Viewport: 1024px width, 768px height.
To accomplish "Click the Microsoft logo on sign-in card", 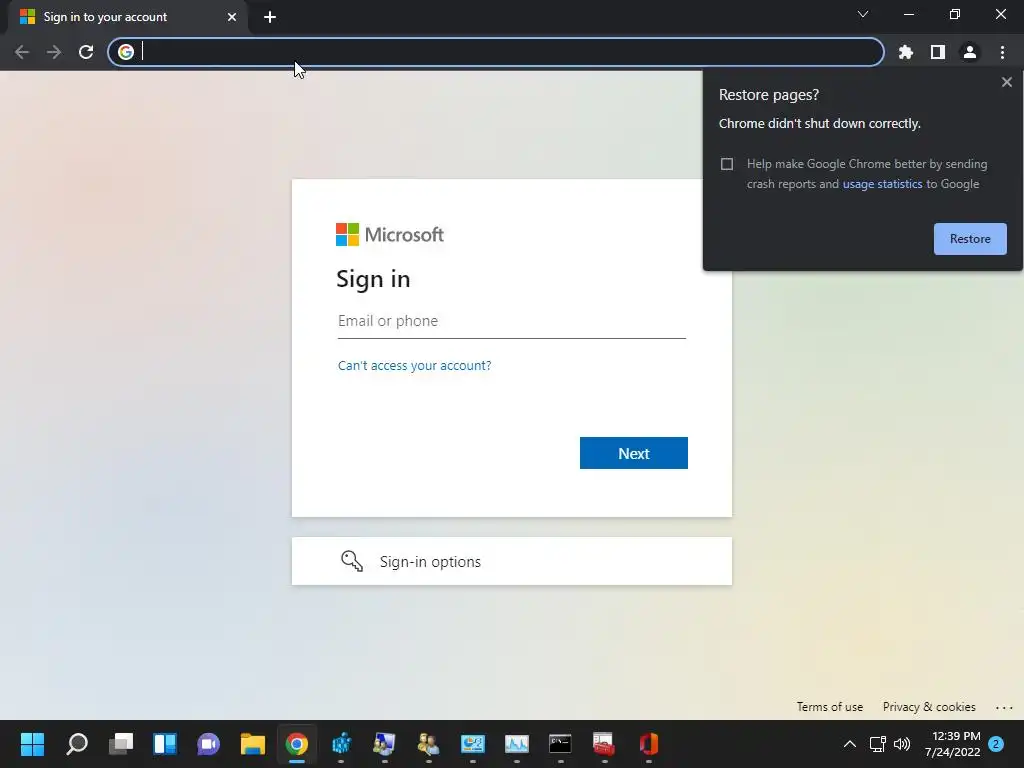I will (390, 234).
